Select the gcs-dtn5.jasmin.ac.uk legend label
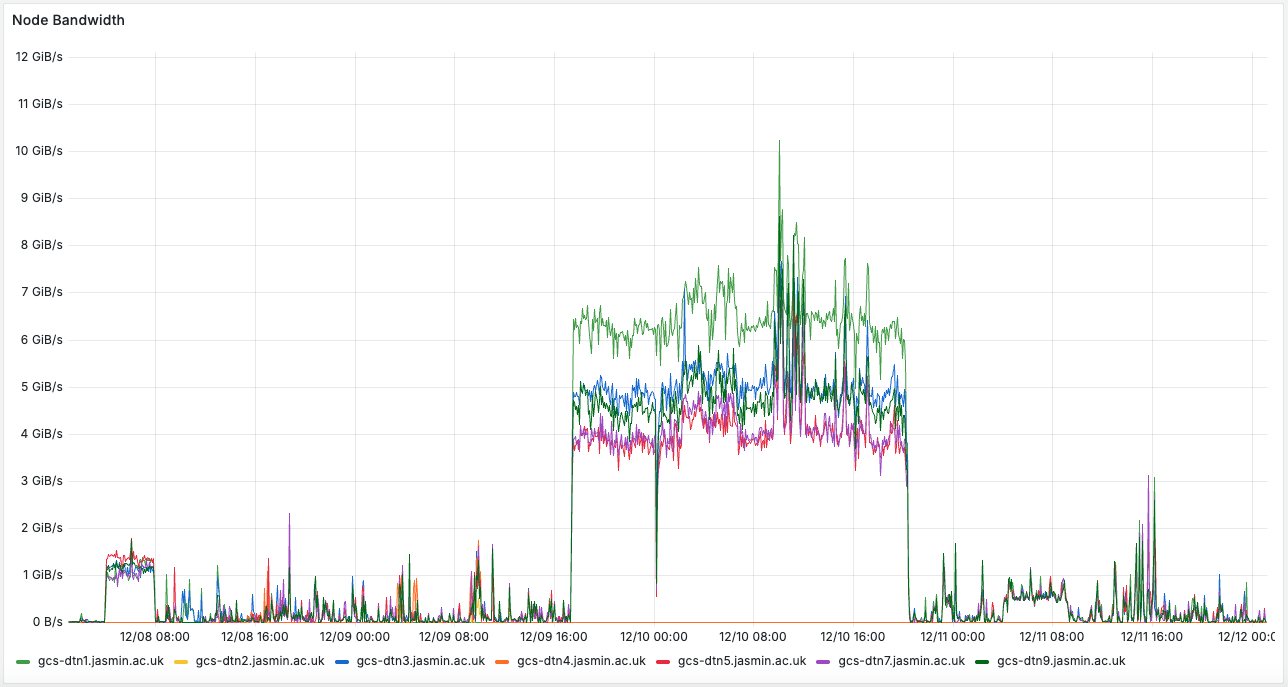Image resolution: width=1288 pixels, height=687 pixels. [743, 661]
